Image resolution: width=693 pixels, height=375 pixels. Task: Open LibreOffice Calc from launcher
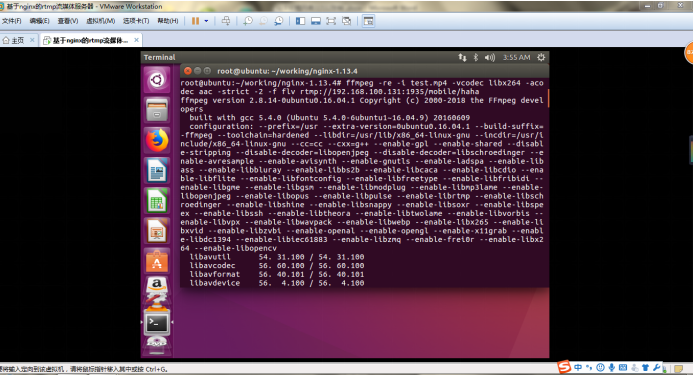point(157,201)
